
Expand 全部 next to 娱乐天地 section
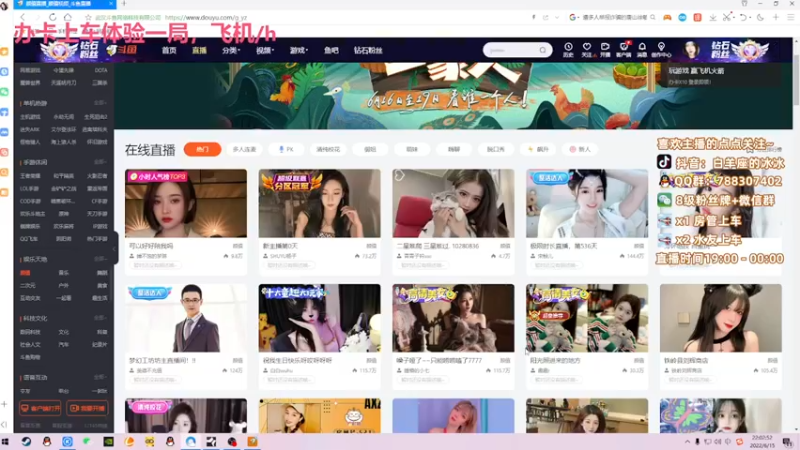[x=99, y=259]
